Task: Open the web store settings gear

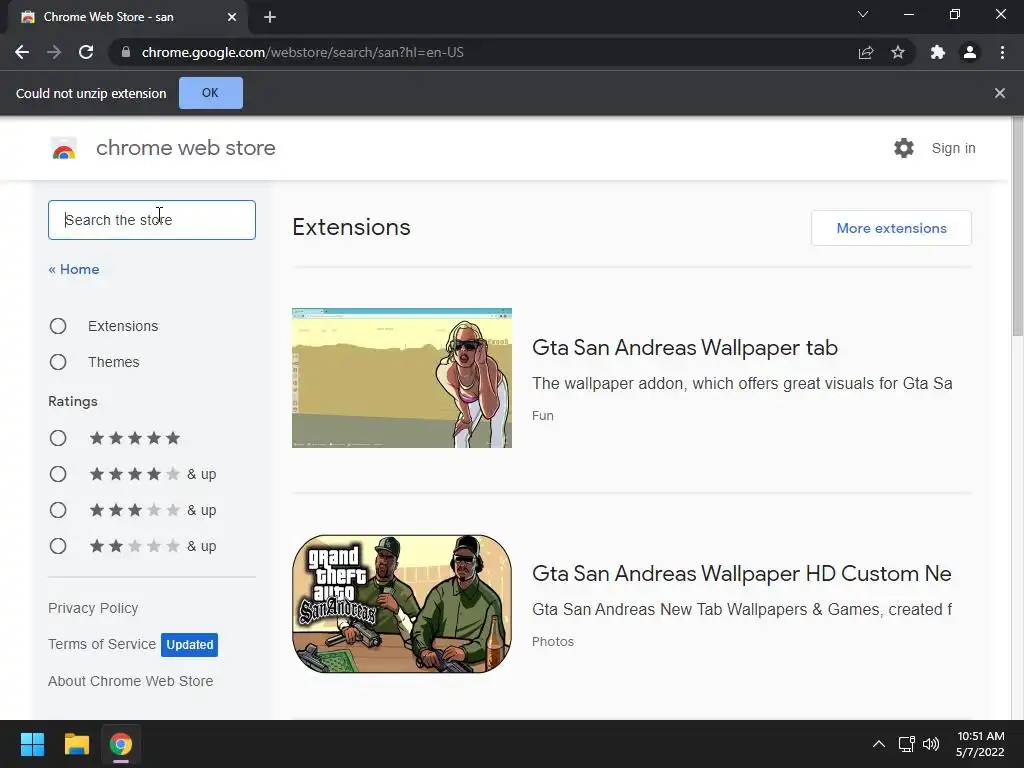Action: [x=904, y=148]
